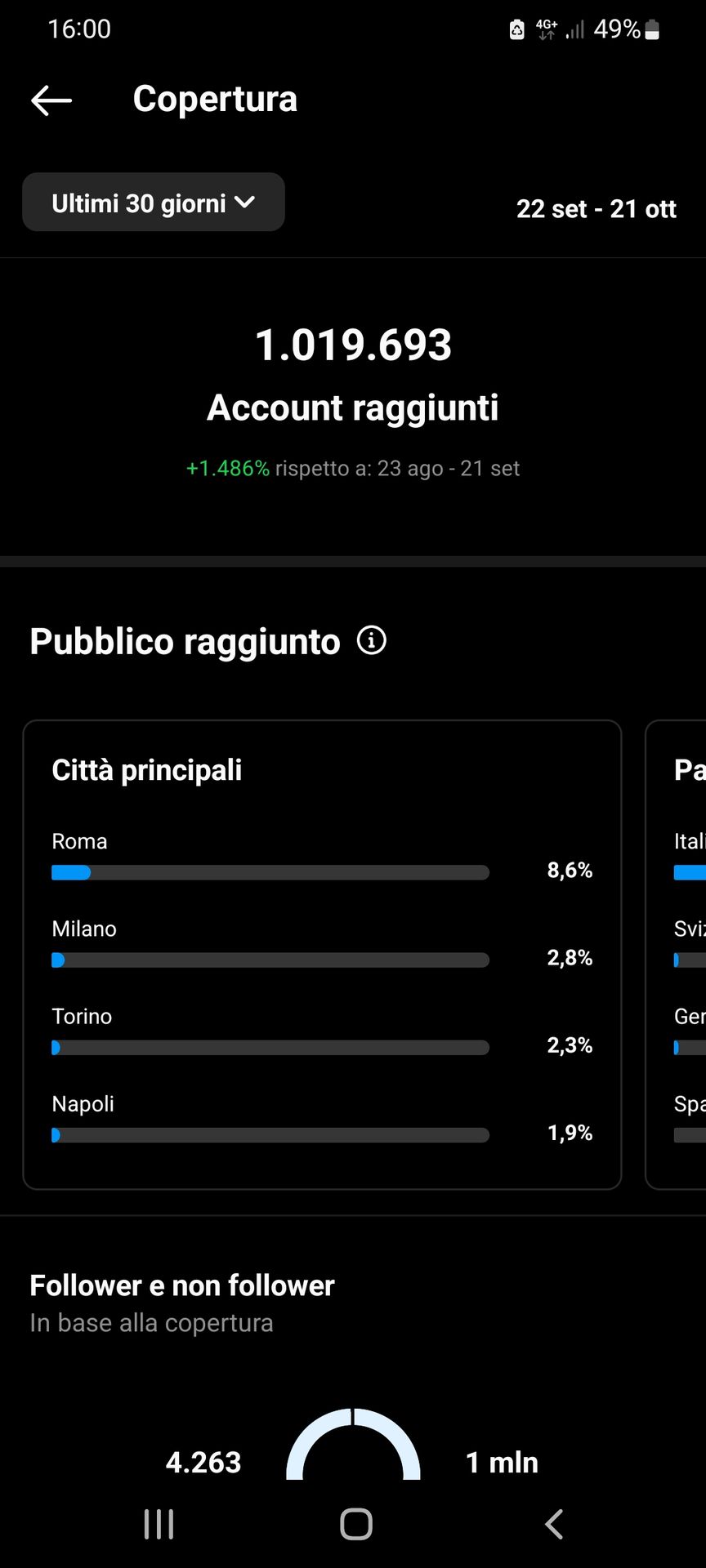706x1568 pixels.
Task: Tap the 4G+ network signal icon
Action: click(x=546, y=30)
